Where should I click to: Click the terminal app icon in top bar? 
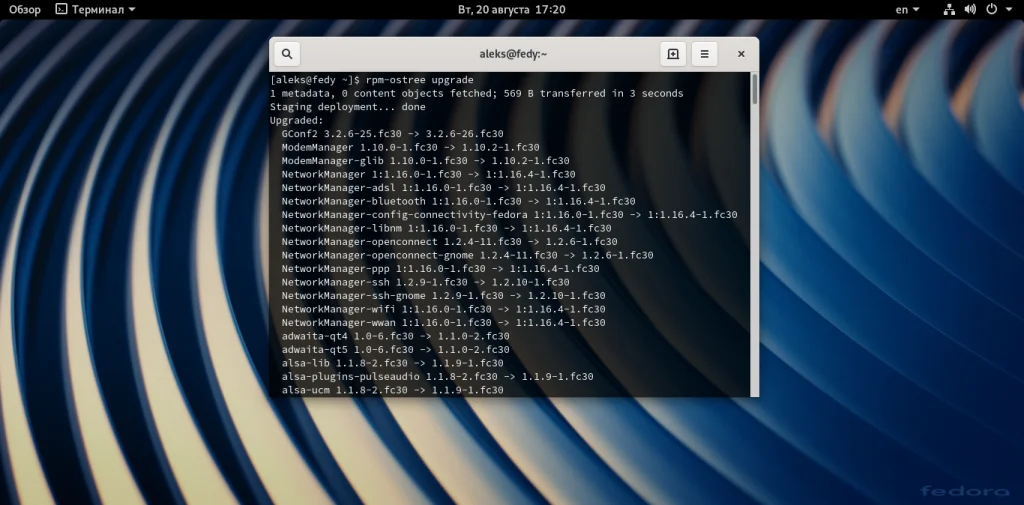point(61,10)
